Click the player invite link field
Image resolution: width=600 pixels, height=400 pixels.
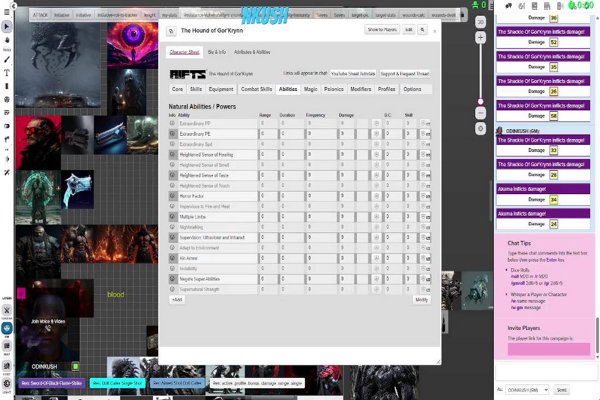[548, 349]
